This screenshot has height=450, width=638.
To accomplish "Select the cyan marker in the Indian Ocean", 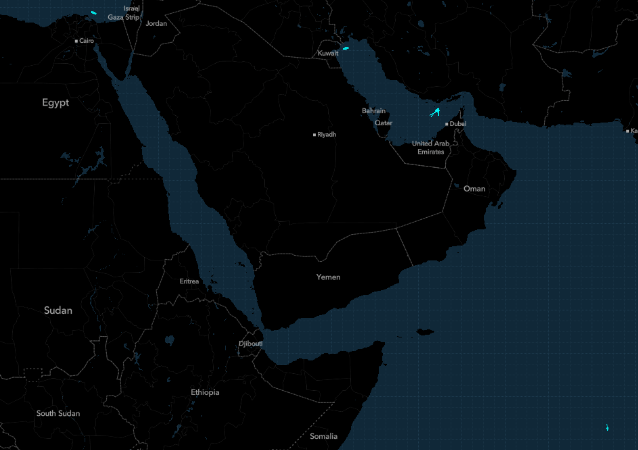I will 607,428.
